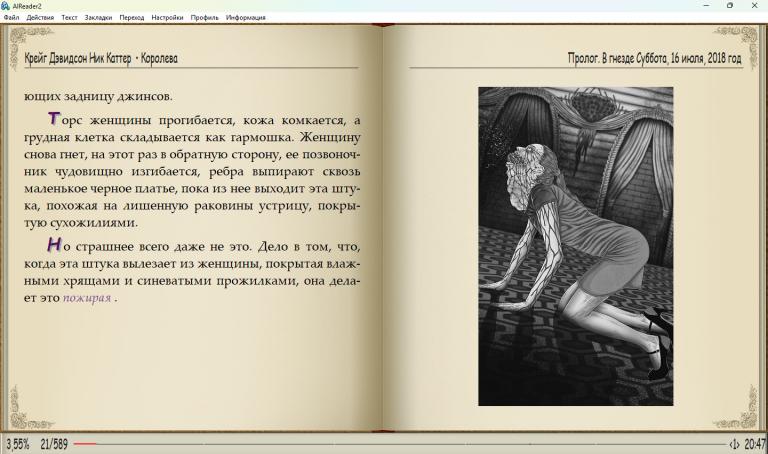768x454 pixels.
Task: Open the Профиль menu
Action: coord(204,17)
